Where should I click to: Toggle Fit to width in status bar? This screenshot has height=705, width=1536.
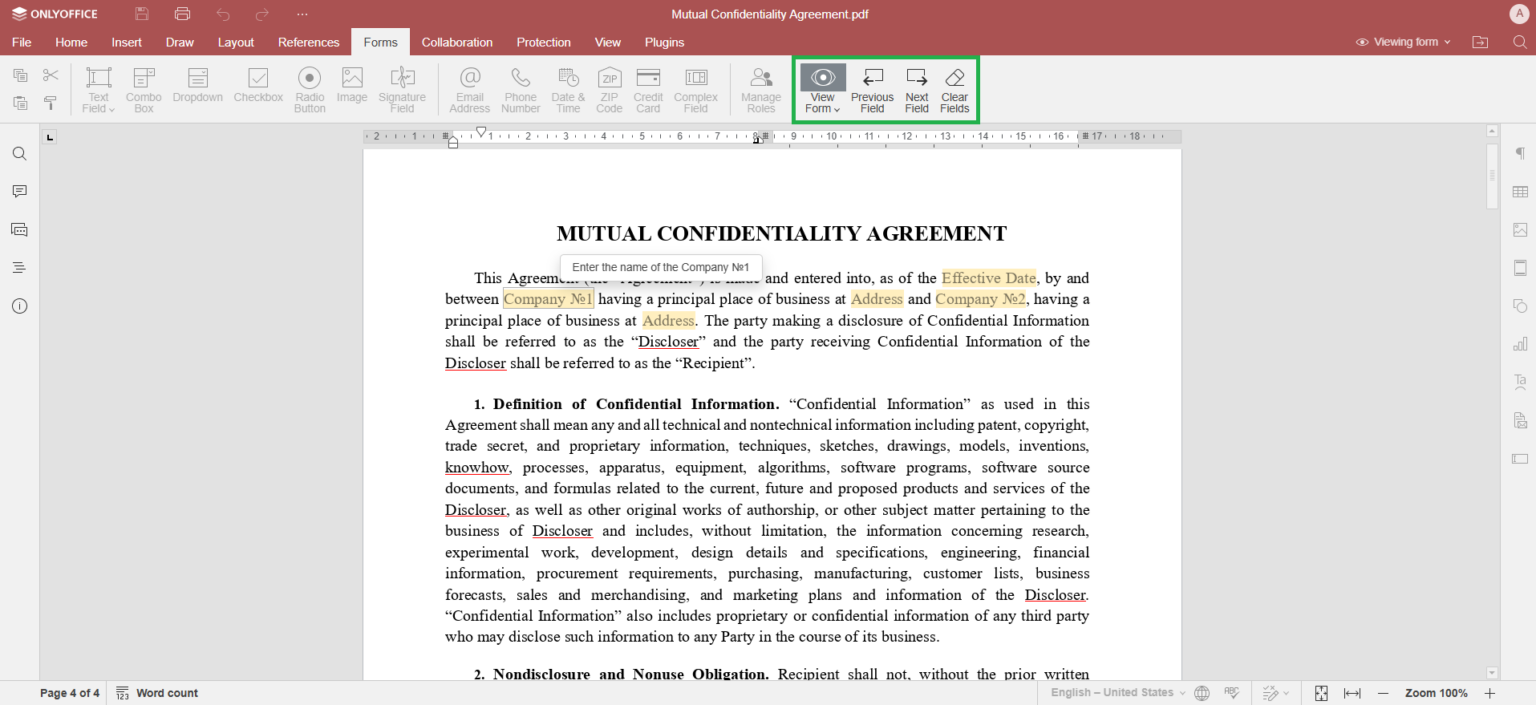[x=1352, y=693]
